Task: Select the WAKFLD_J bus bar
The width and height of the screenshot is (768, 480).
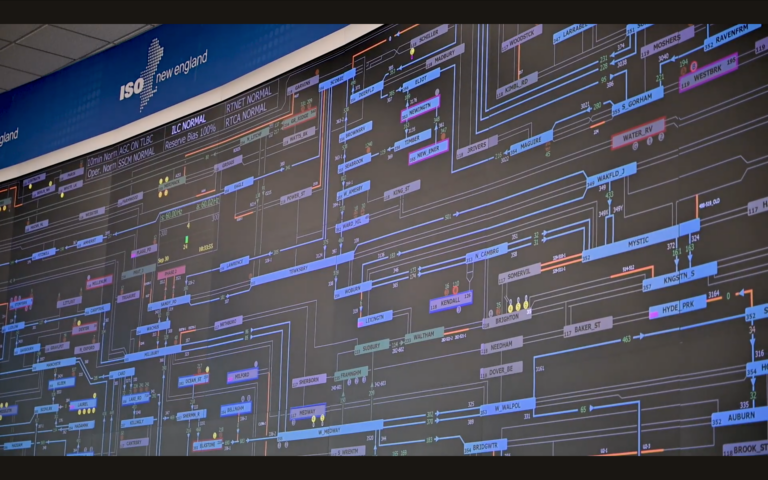Action: [x=611, y=174]
